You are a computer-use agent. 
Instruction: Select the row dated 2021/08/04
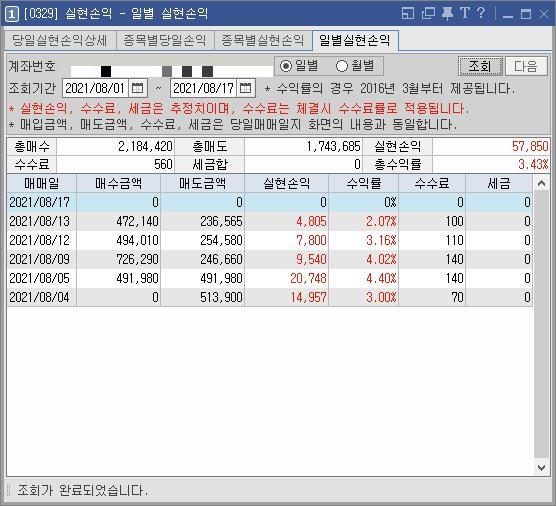point(270,297)
